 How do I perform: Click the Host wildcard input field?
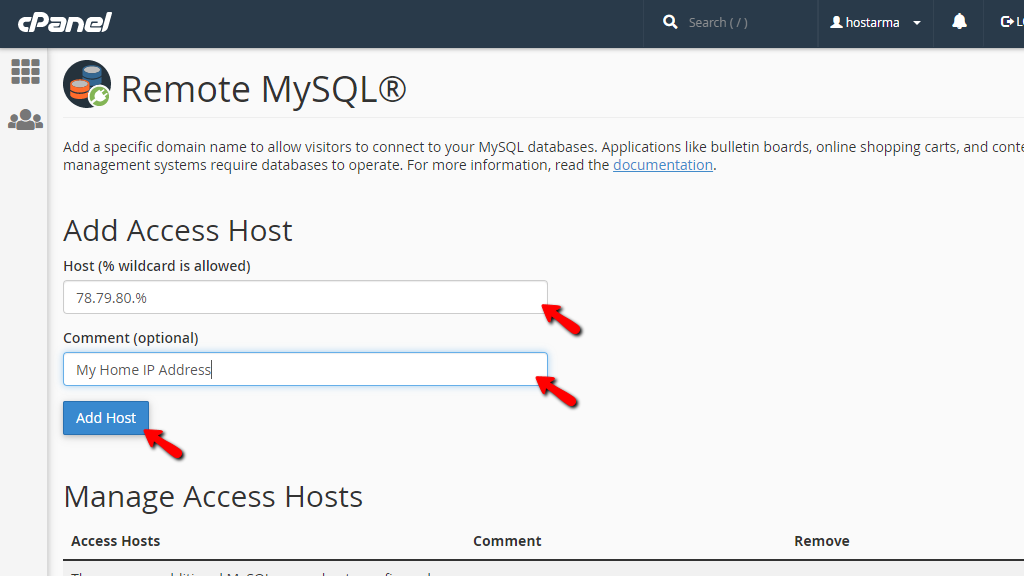coord(305,297)
